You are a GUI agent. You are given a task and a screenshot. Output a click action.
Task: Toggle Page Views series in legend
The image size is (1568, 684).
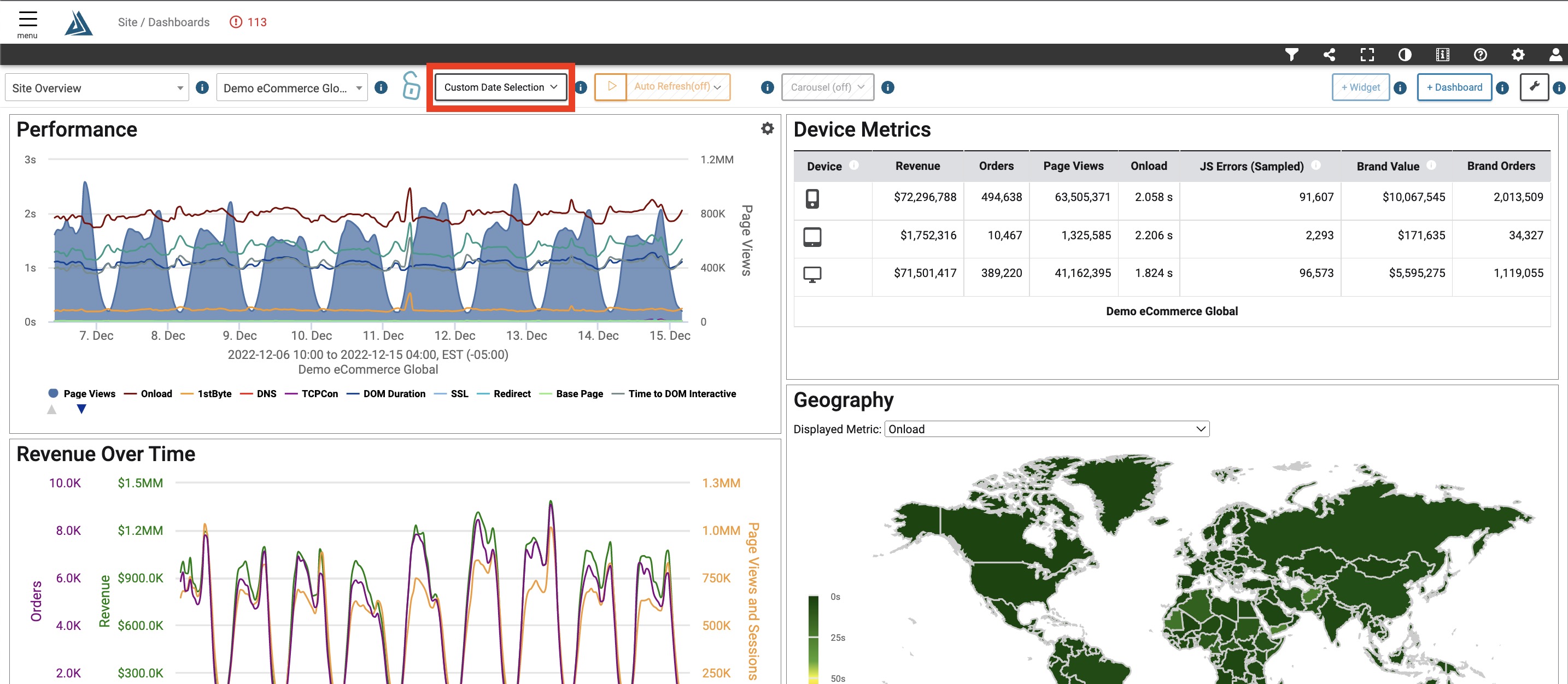pyautogui.click(x=81, y=393)
